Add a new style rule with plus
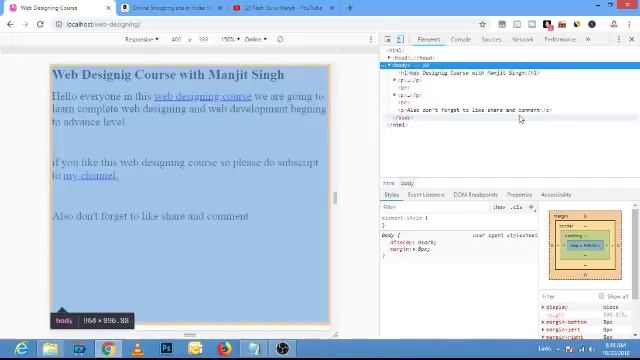Image resolution: width=640 pixels, height=360 pixels. [x=531, y=207]
